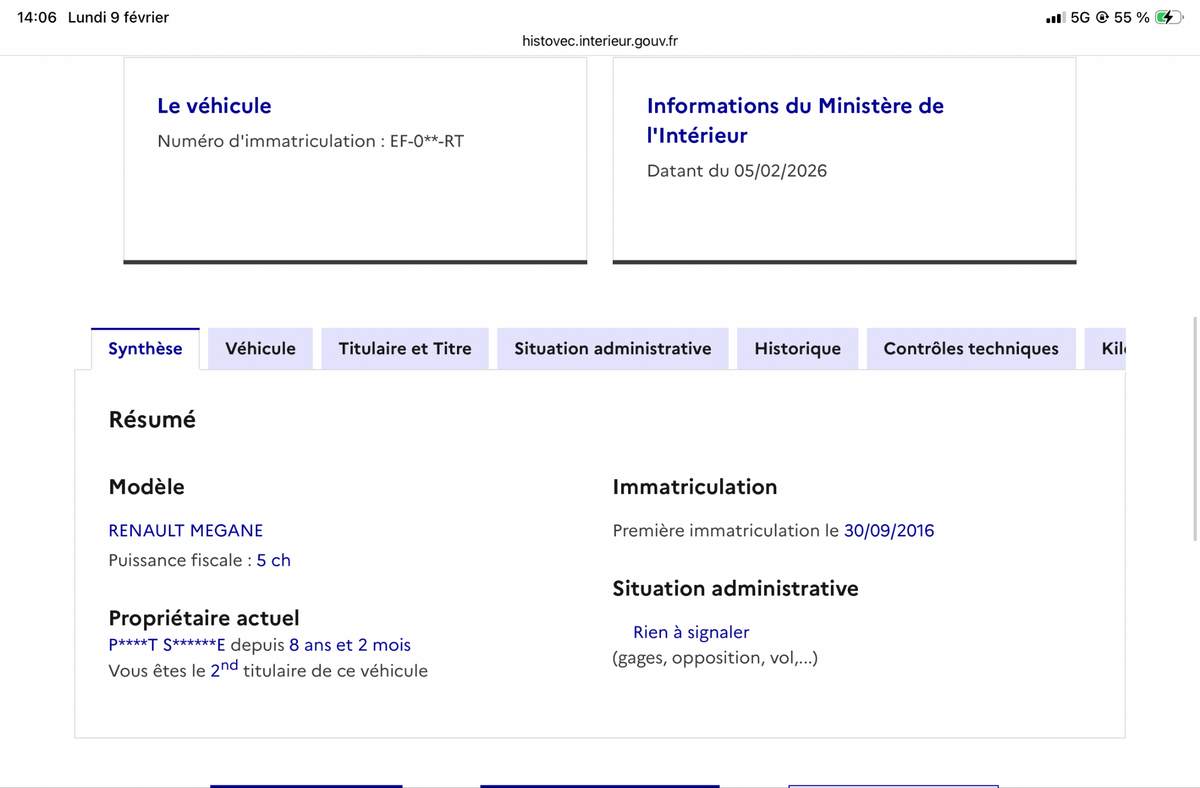Tap the battery charging icon
The width and height of the screenshot is (1200, 788).
pos(1168,17)
